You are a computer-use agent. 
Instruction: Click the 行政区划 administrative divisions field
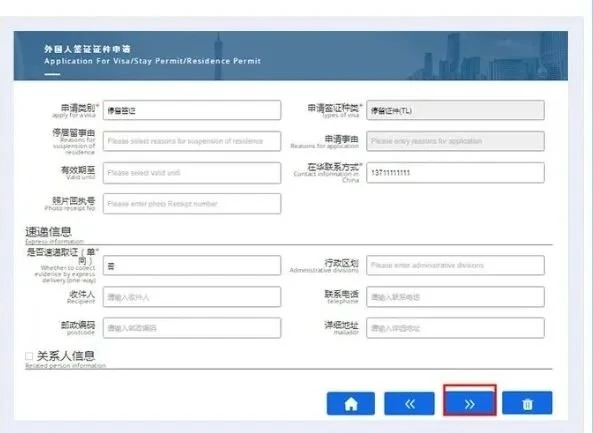click(455, 265)
